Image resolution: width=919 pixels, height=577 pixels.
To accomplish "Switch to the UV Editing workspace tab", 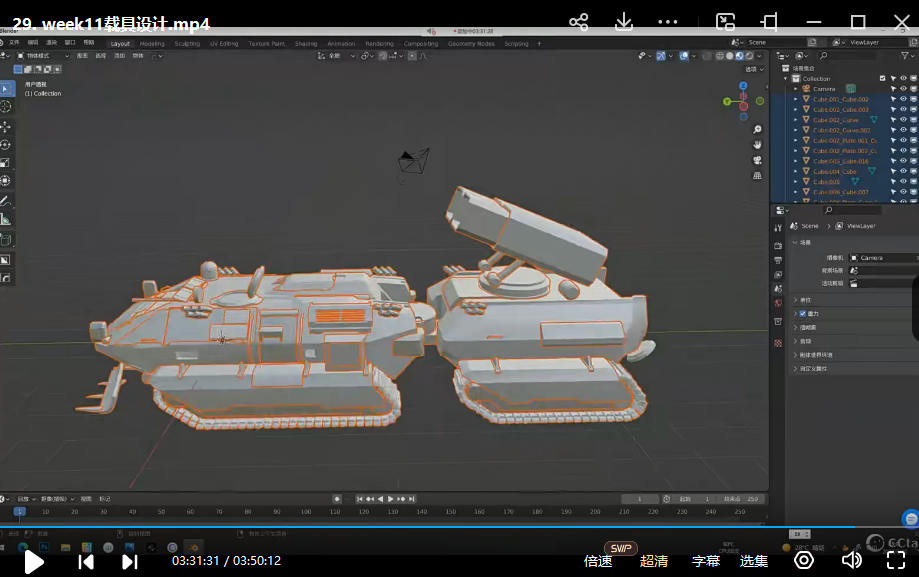I will point(222,44).
